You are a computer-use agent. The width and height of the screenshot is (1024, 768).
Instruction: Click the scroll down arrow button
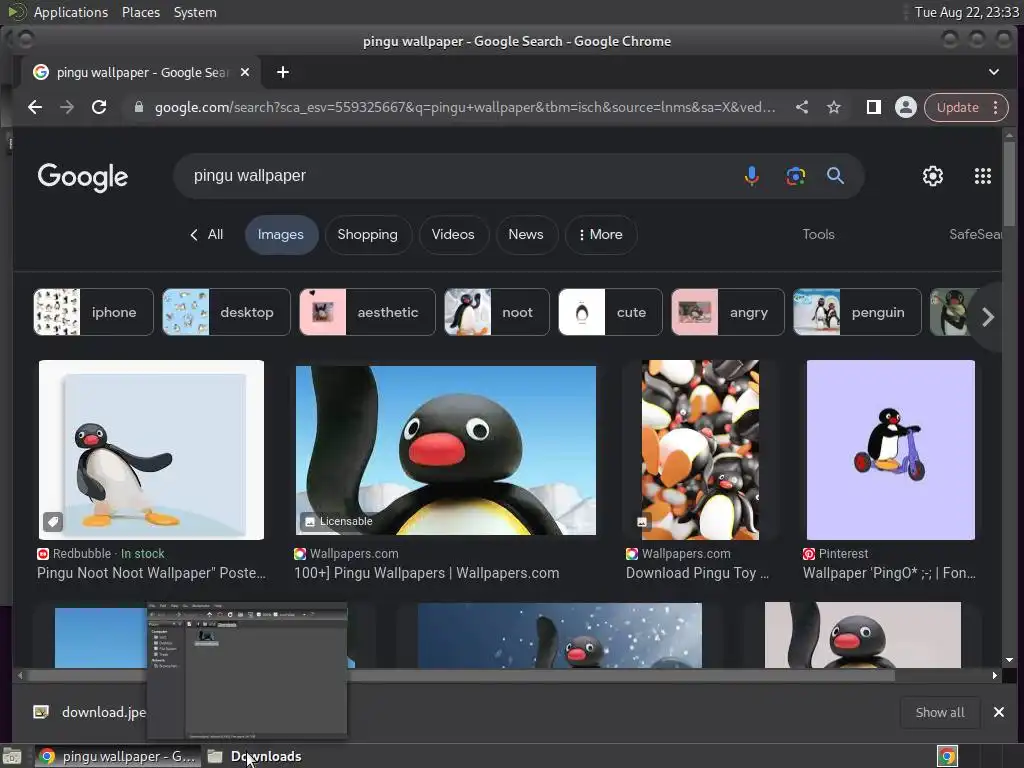1009,660
